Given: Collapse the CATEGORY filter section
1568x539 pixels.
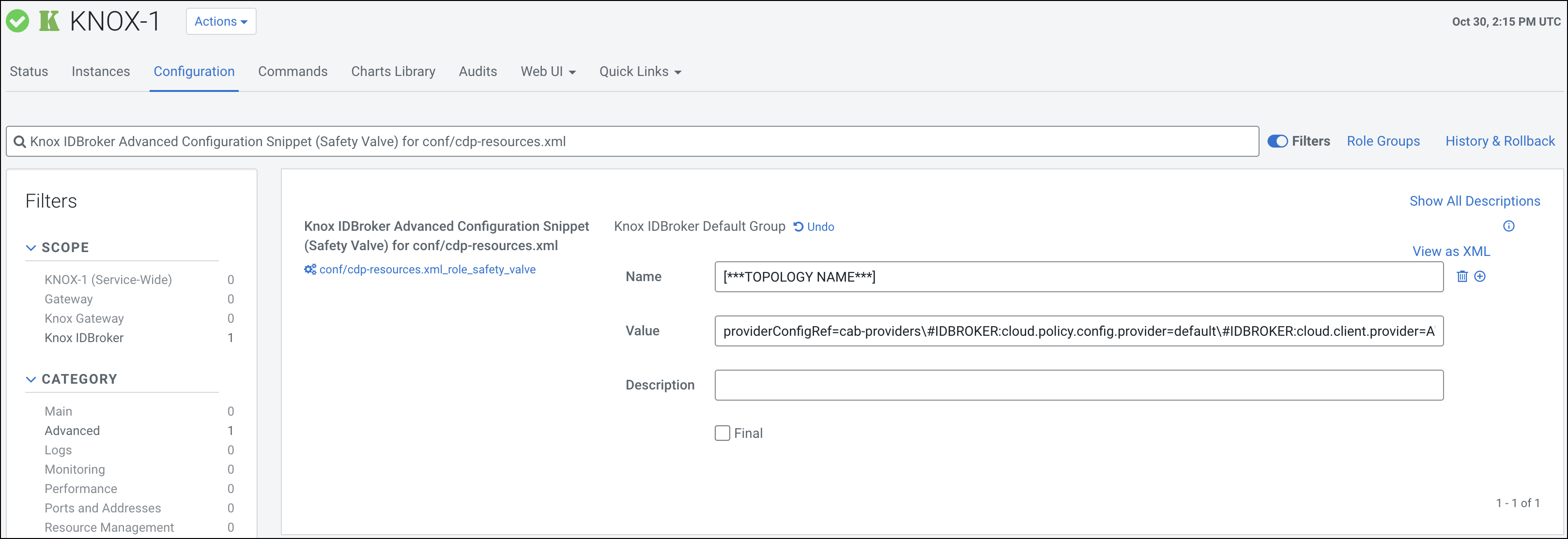Looking at the screenshot, I should point(31,379).
